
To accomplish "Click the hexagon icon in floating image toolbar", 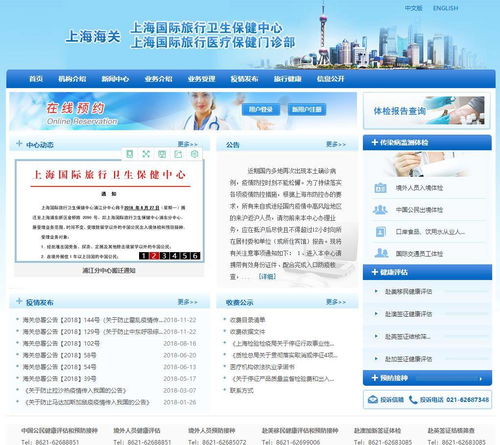I will coord(194,154).
